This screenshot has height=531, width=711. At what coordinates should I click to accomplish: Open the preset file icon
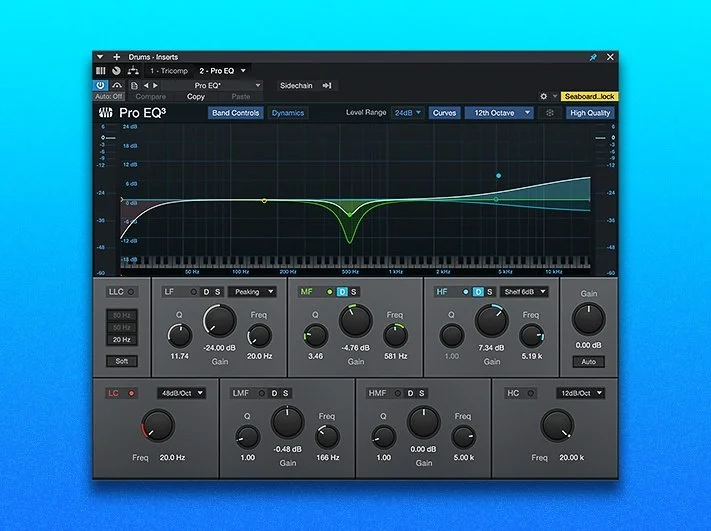click(134, 85)
